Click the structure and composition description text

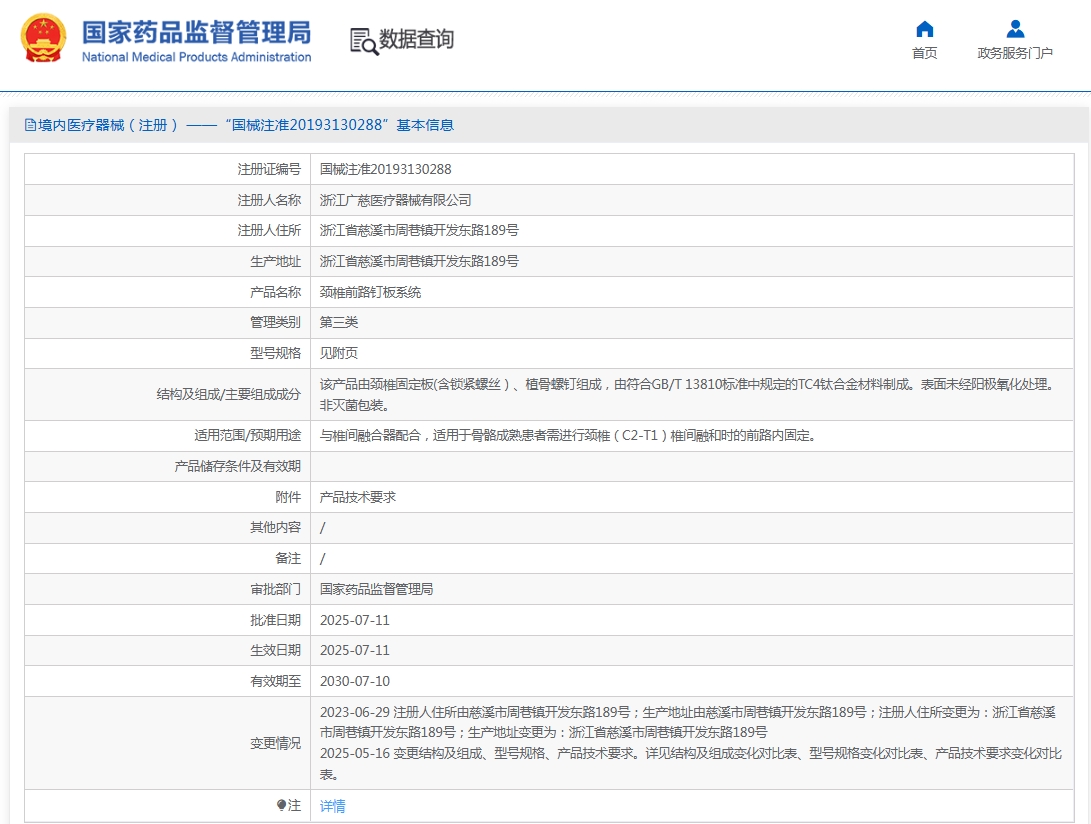688,395
